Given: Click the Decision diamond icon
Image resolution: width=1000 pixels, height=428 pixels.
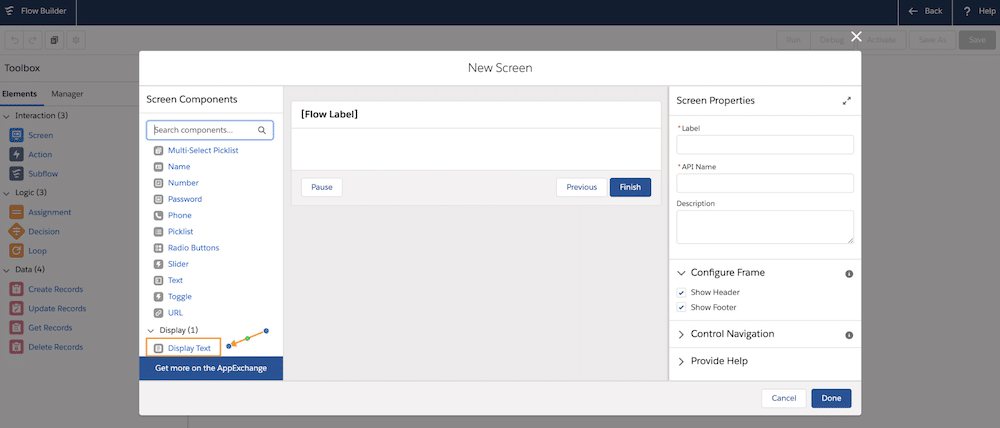Looking at the screenshot, I should (x=17, y=232).
